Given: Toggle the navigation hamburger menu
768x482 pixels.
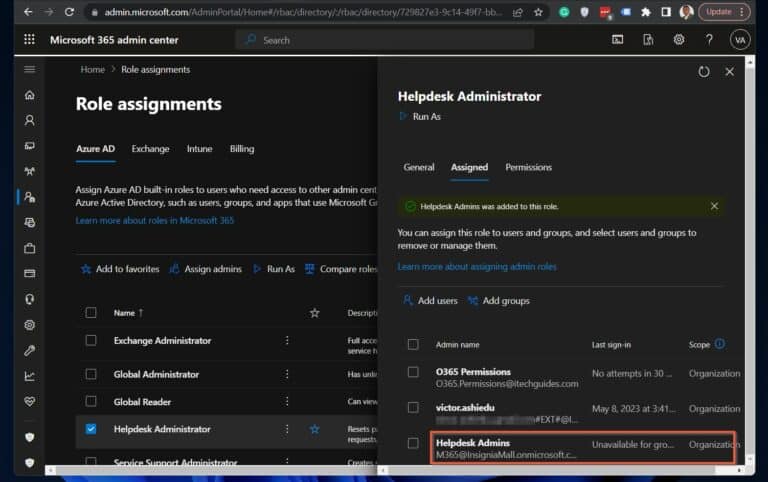Looking at the screenshot, I should pos(29,69).
